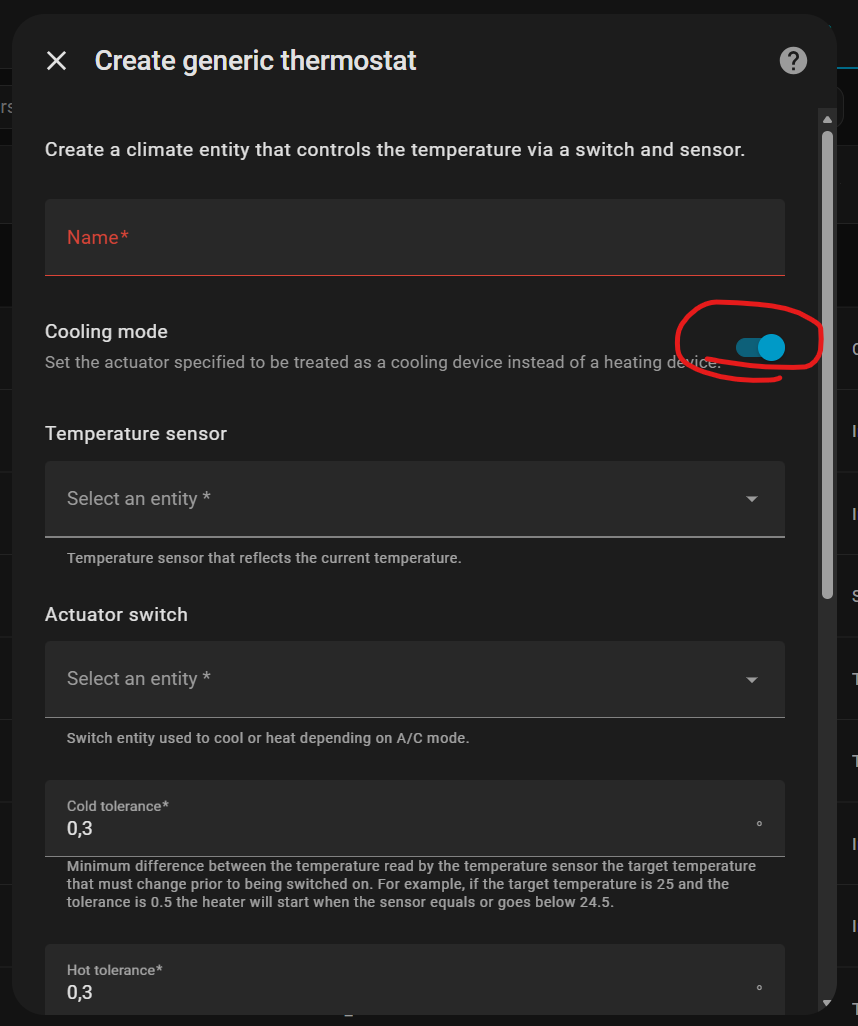Click the scrollbar up arrow

pyautogui.click(x=827, y=120)
